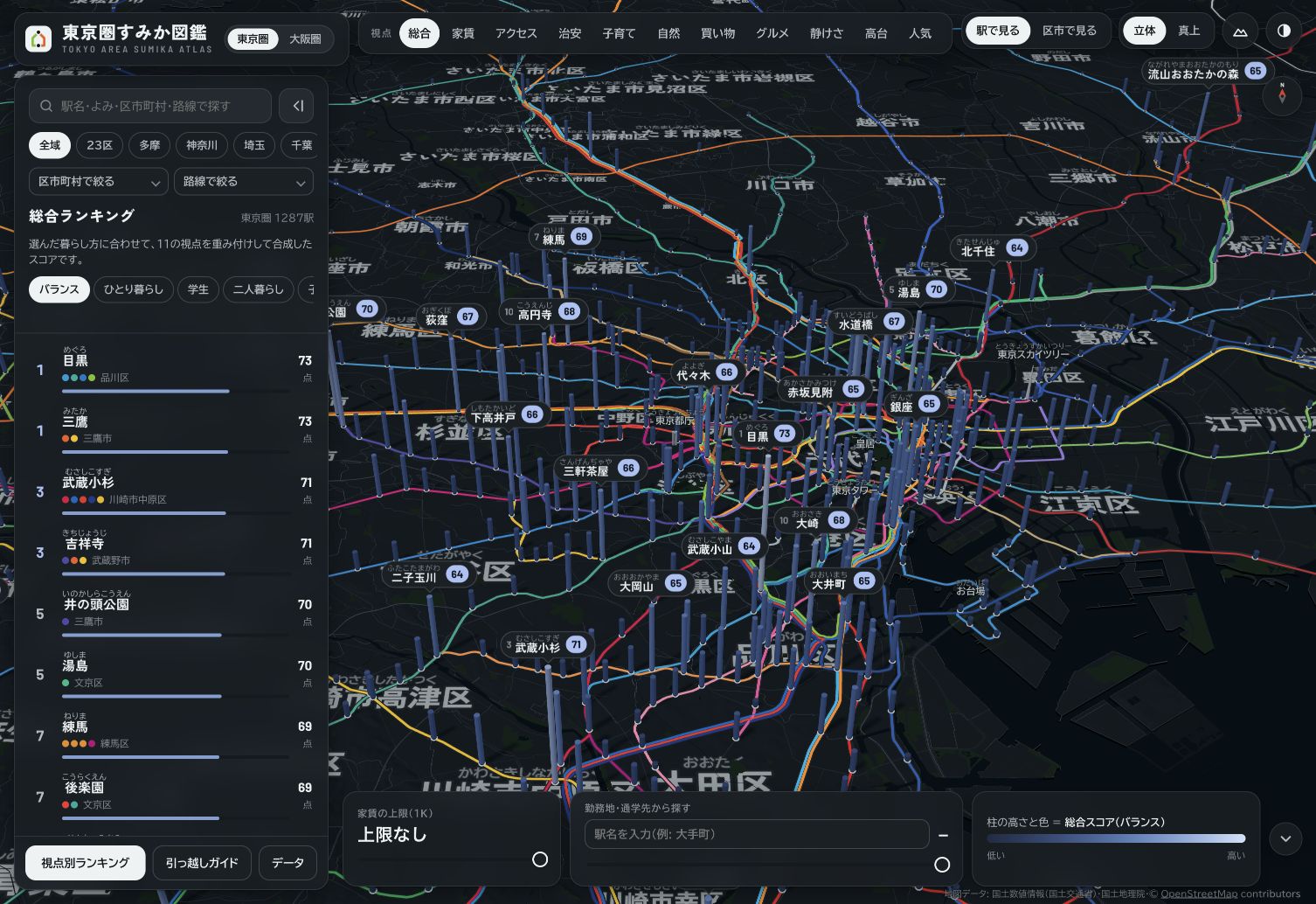Filter by 神奈川 area chip
1316x904 pixels.
pos(202,145)
